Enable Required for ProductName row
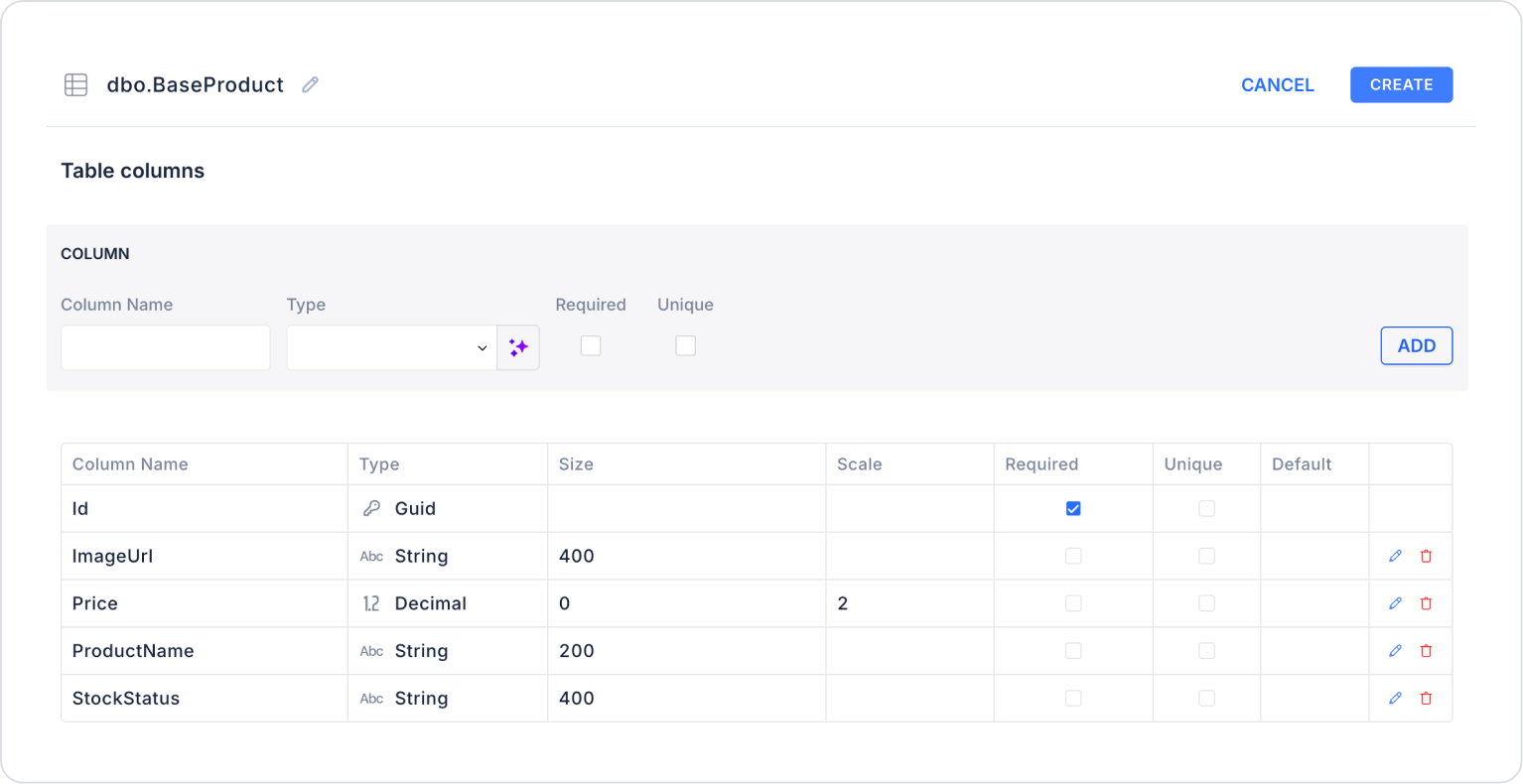1523x784 pixels. pyautogui.click(x=1073, y=651)
